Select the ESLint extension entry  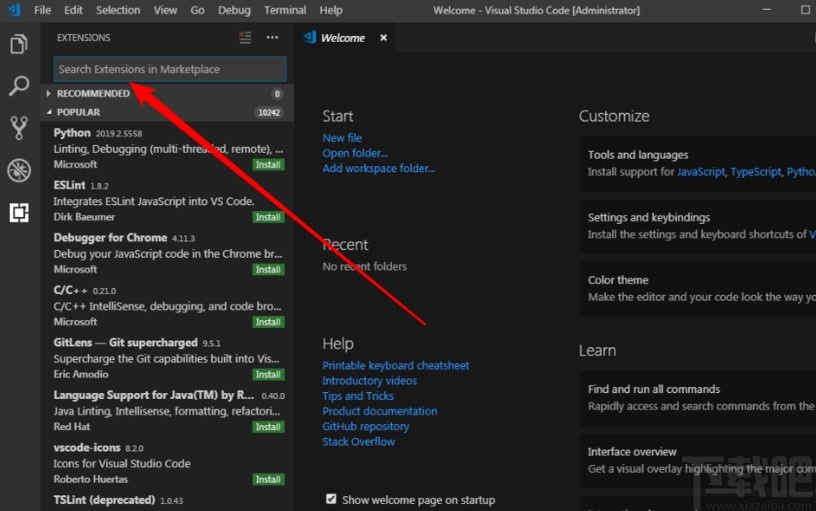[168, 201]
